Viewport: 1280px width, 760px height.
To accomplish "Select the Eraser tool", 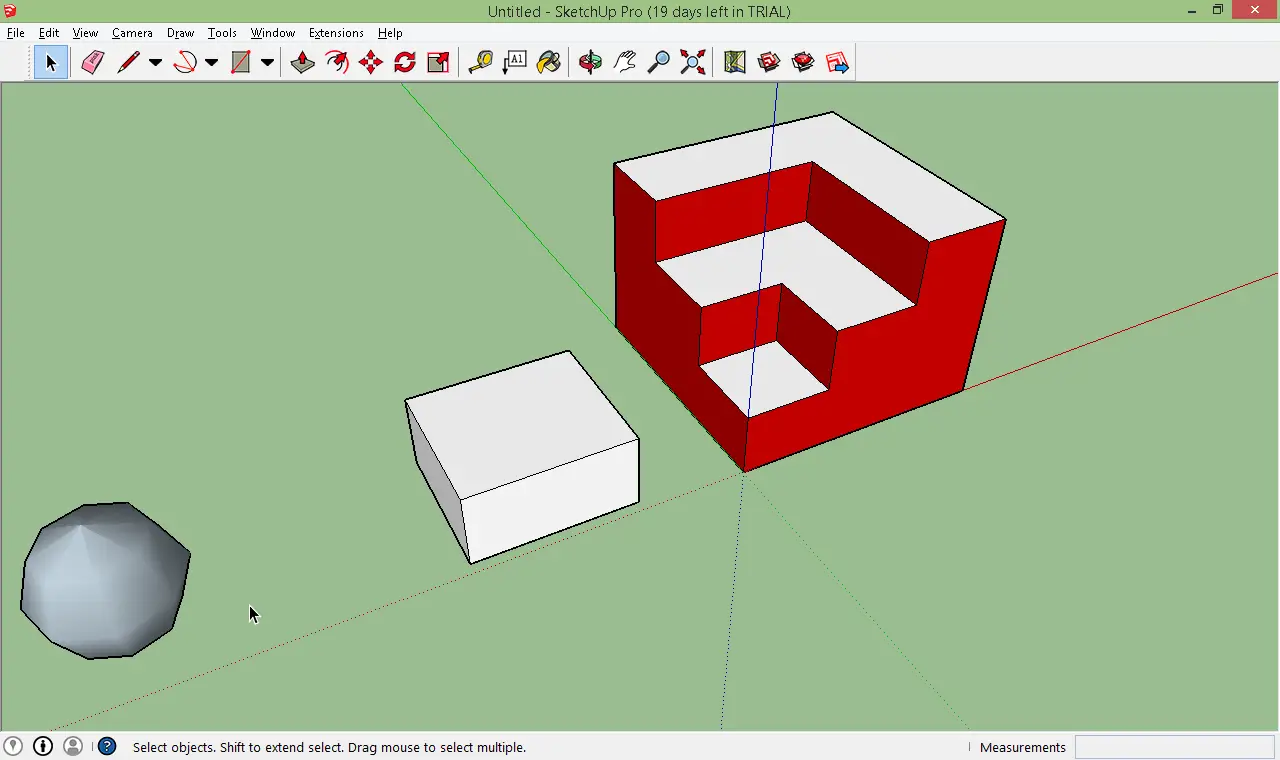I will pyautogui.click(x=93, y=62).
